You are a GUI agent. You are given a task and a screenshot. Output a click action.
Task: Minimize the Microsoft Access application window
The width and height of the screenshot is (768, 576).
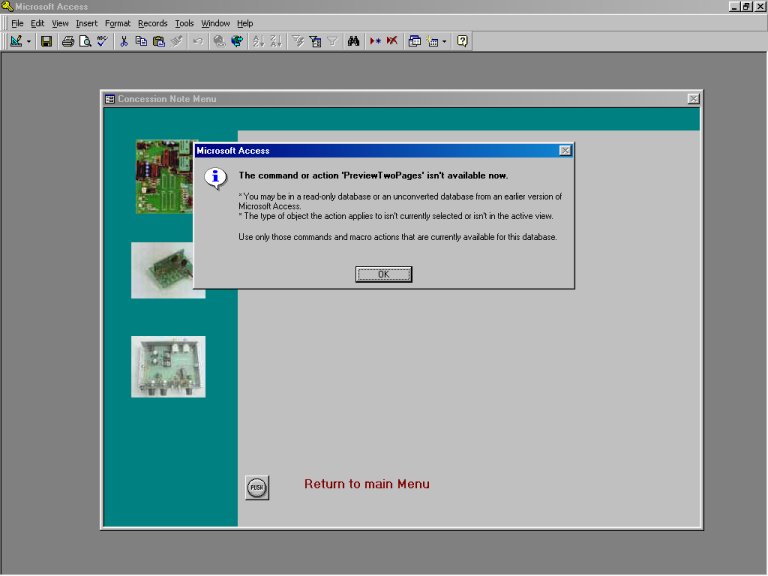734,6
